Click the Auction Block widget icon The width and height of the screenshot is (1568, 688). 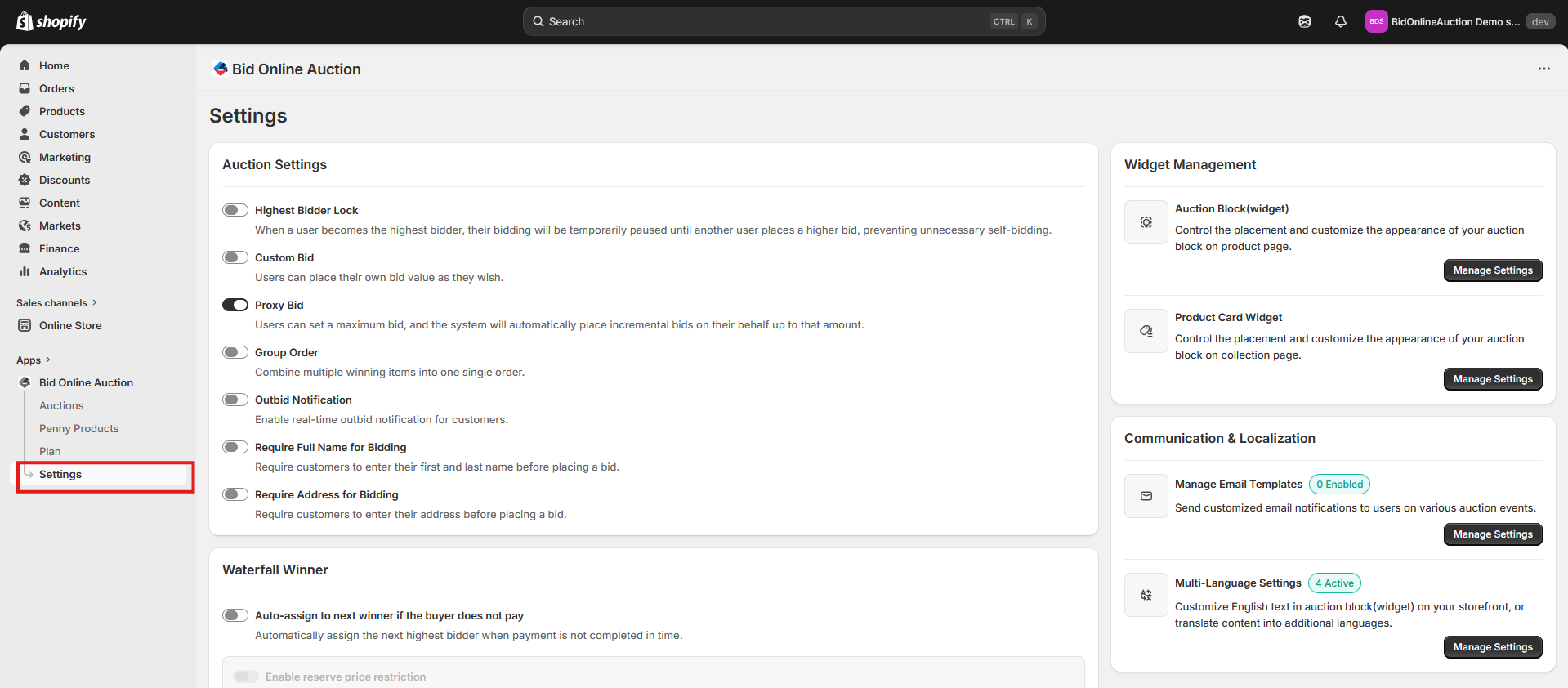1146,222
